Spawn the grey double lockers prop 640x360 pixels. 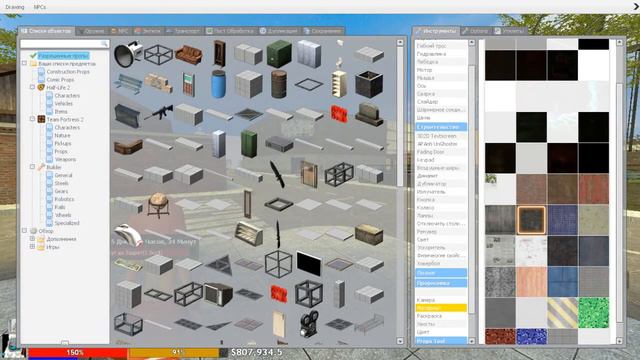coord(309,53)
